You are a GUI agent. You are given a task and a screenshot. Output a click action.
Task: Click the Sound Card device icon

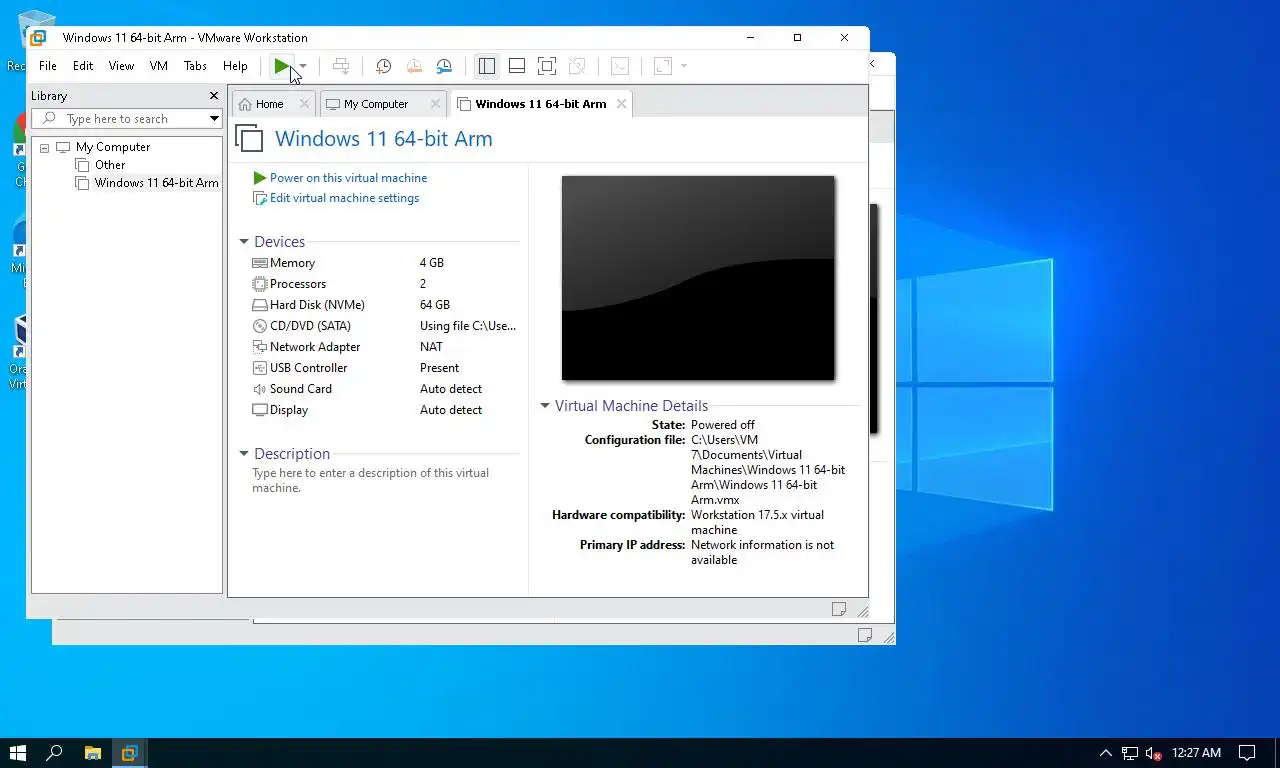[x=260, y=389]
